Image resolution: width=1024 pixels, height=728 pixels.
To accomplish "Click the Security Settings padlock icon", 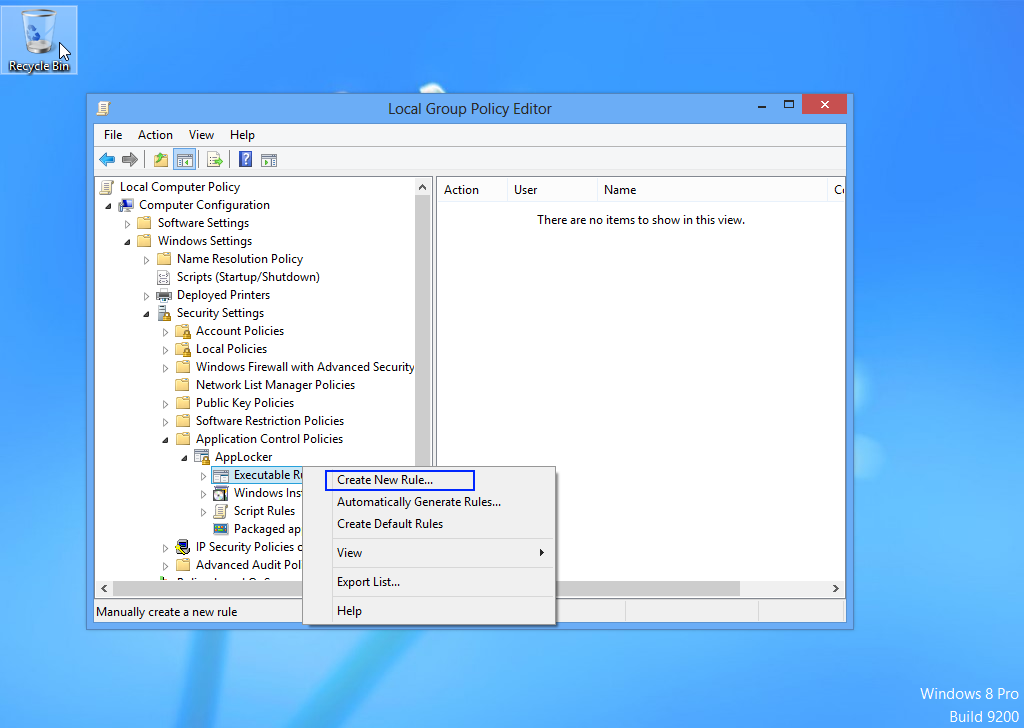I will 164,313.
